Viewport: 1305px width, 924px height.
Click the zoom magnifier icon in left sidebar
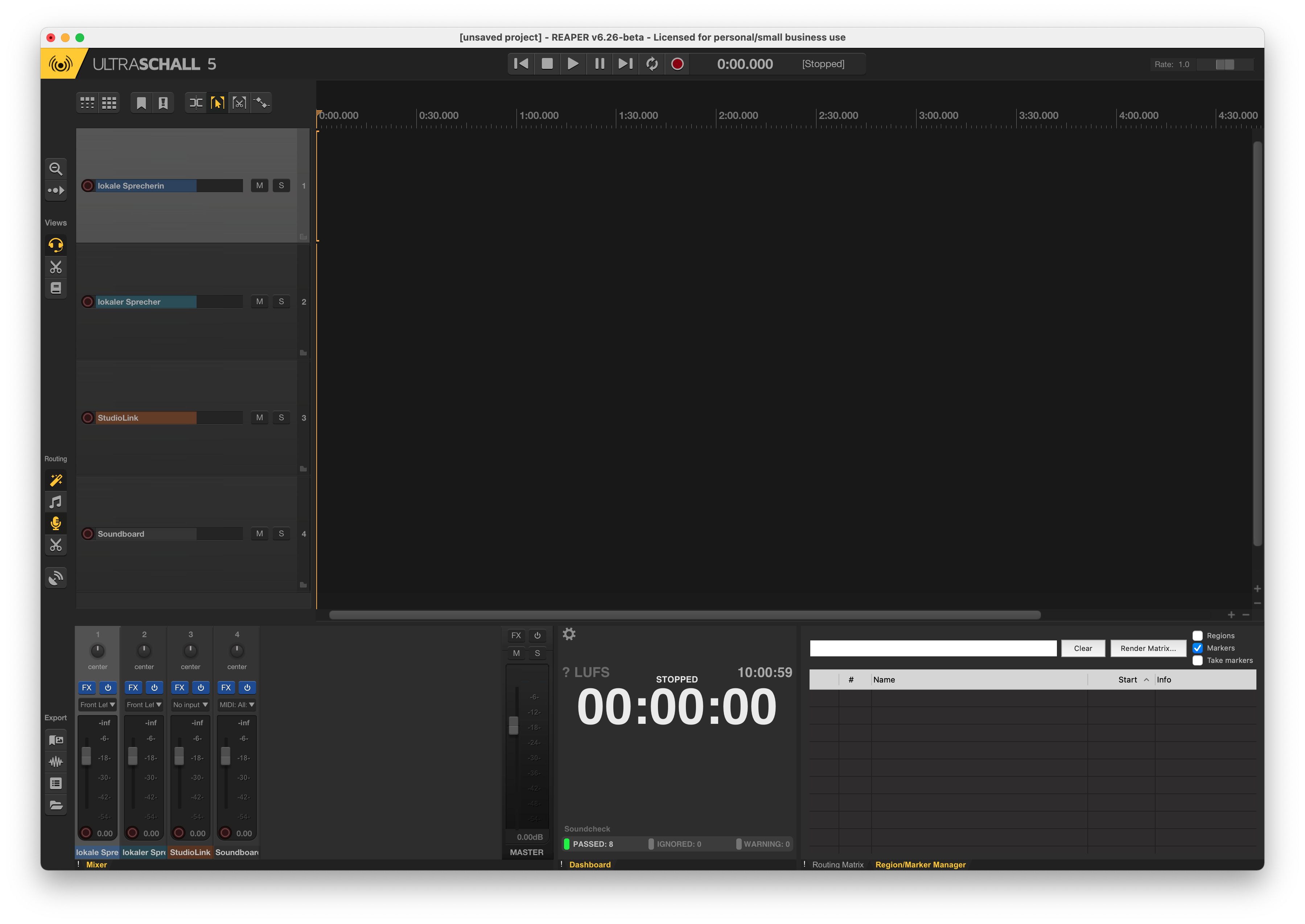[56, 168]
